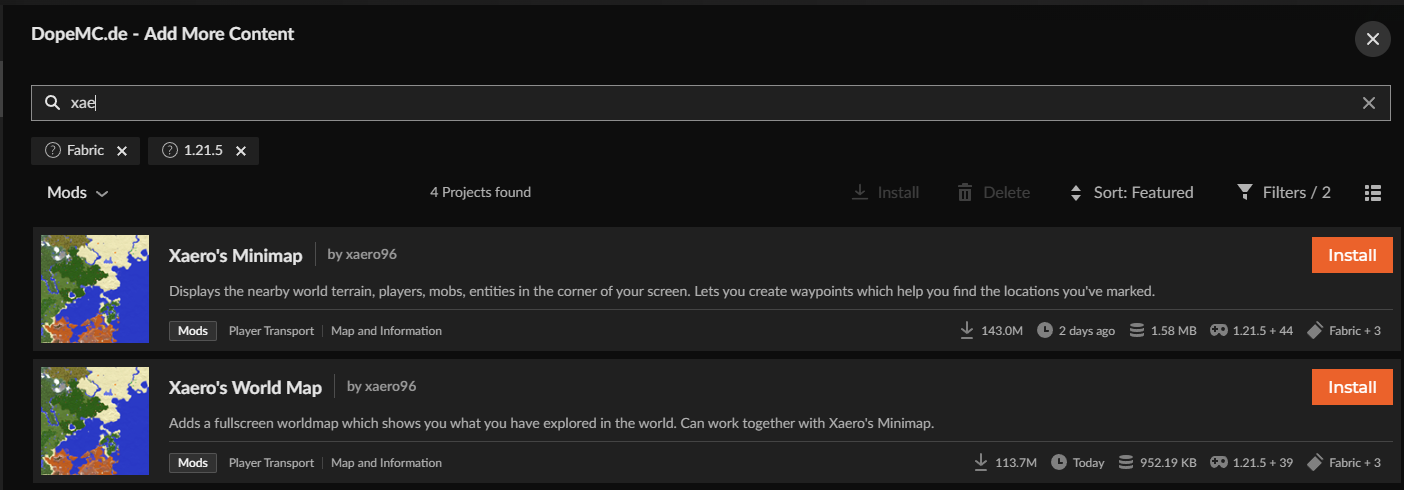Select Player Transport category on World Map row

[x=271, y=463]
